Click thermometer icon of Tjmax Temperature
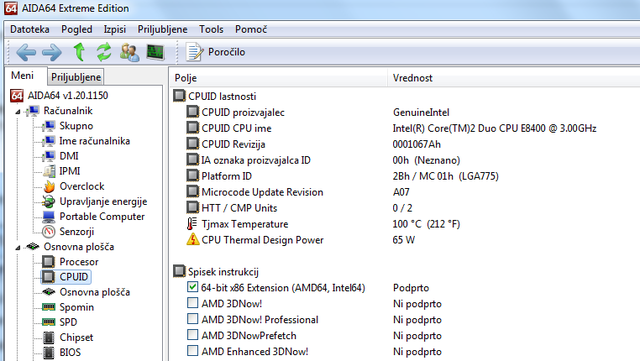640x361 pixels. pos(192,224)
